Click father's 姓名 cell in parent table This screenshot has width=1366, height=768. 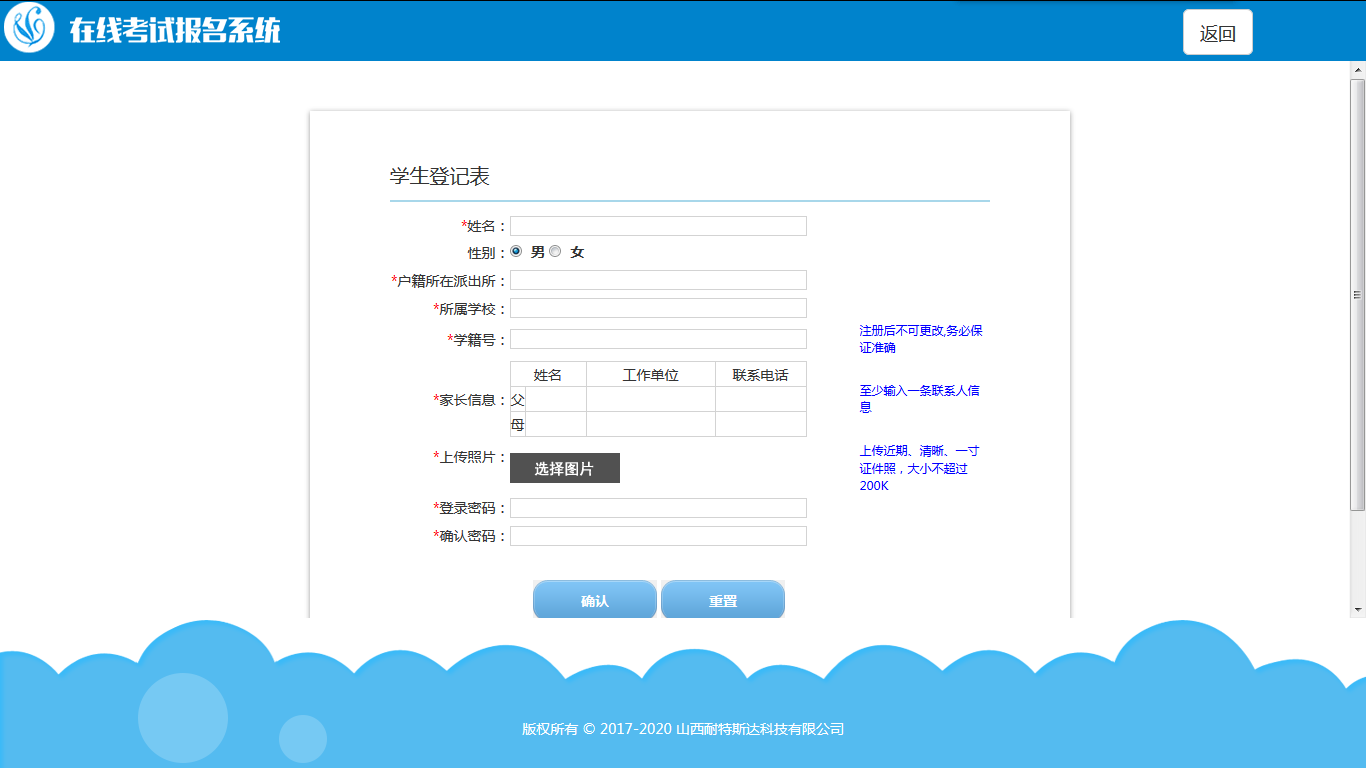[x=556, y=399]
